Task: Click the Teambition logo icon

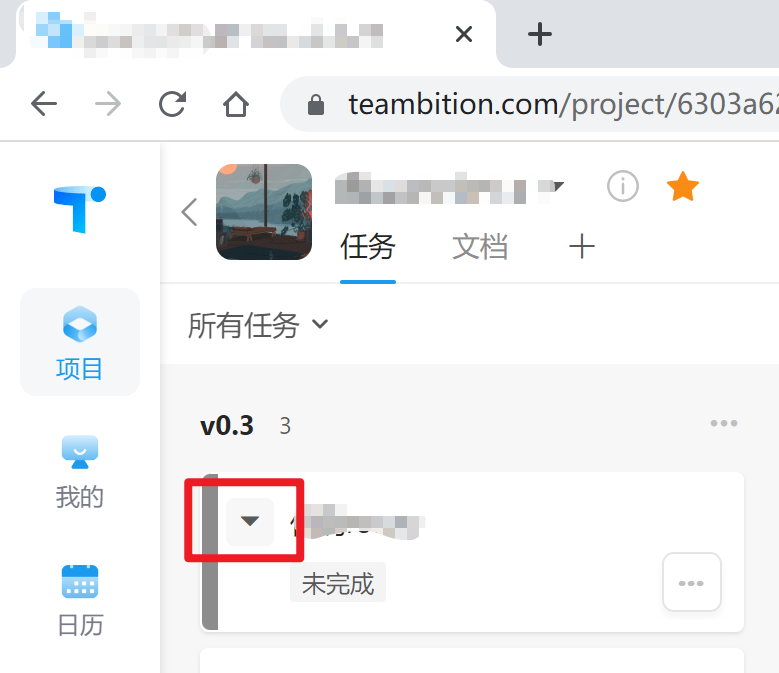Action: [79, 209]
